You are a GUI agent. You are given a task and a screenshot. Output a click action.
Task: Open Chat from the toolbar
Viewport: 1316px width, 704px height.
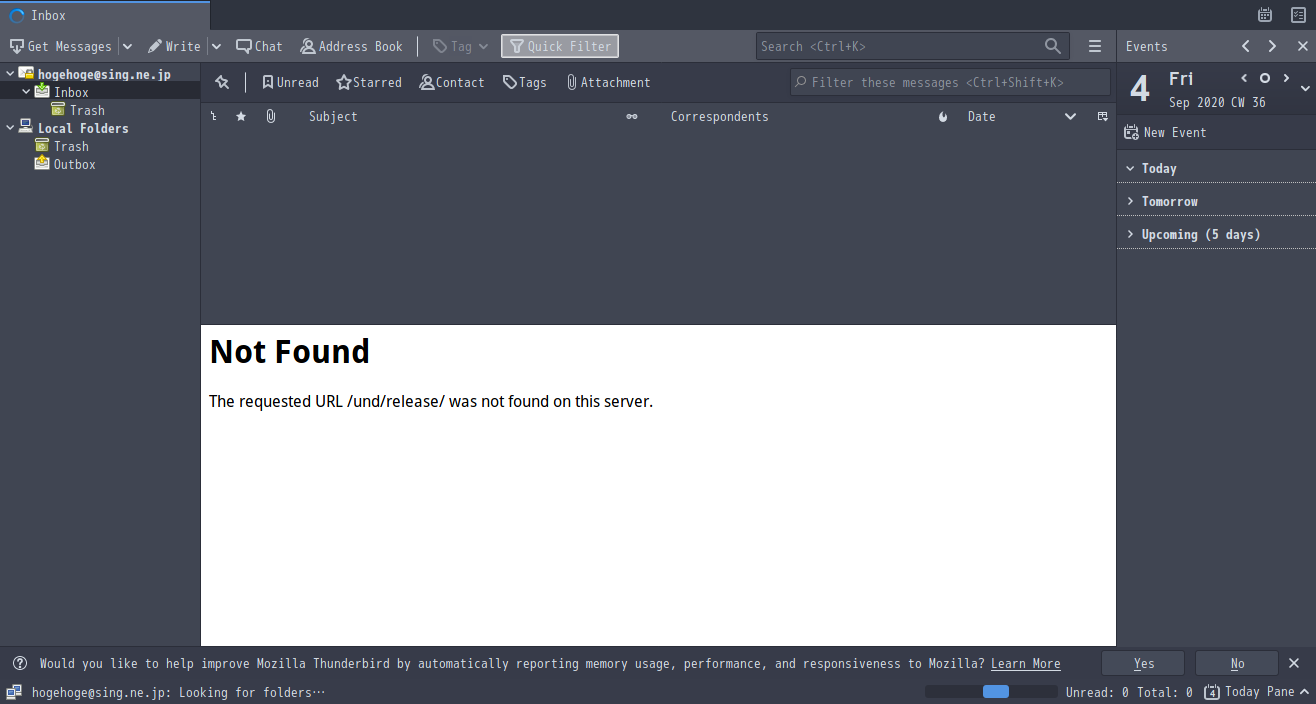(x=259, y=46)
